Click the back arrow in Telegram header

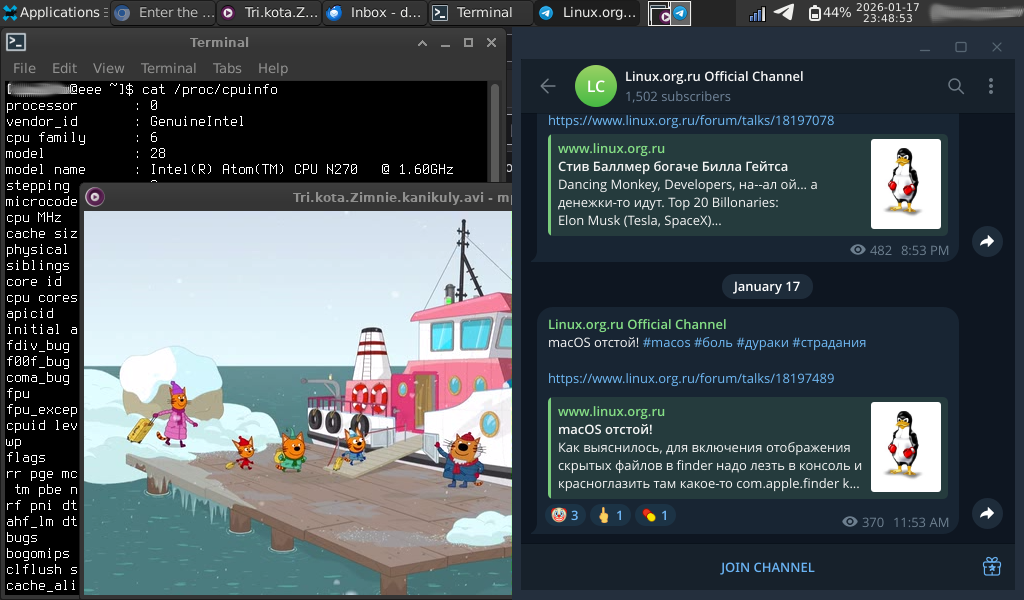pyautogui.click(x=547, y=86)
